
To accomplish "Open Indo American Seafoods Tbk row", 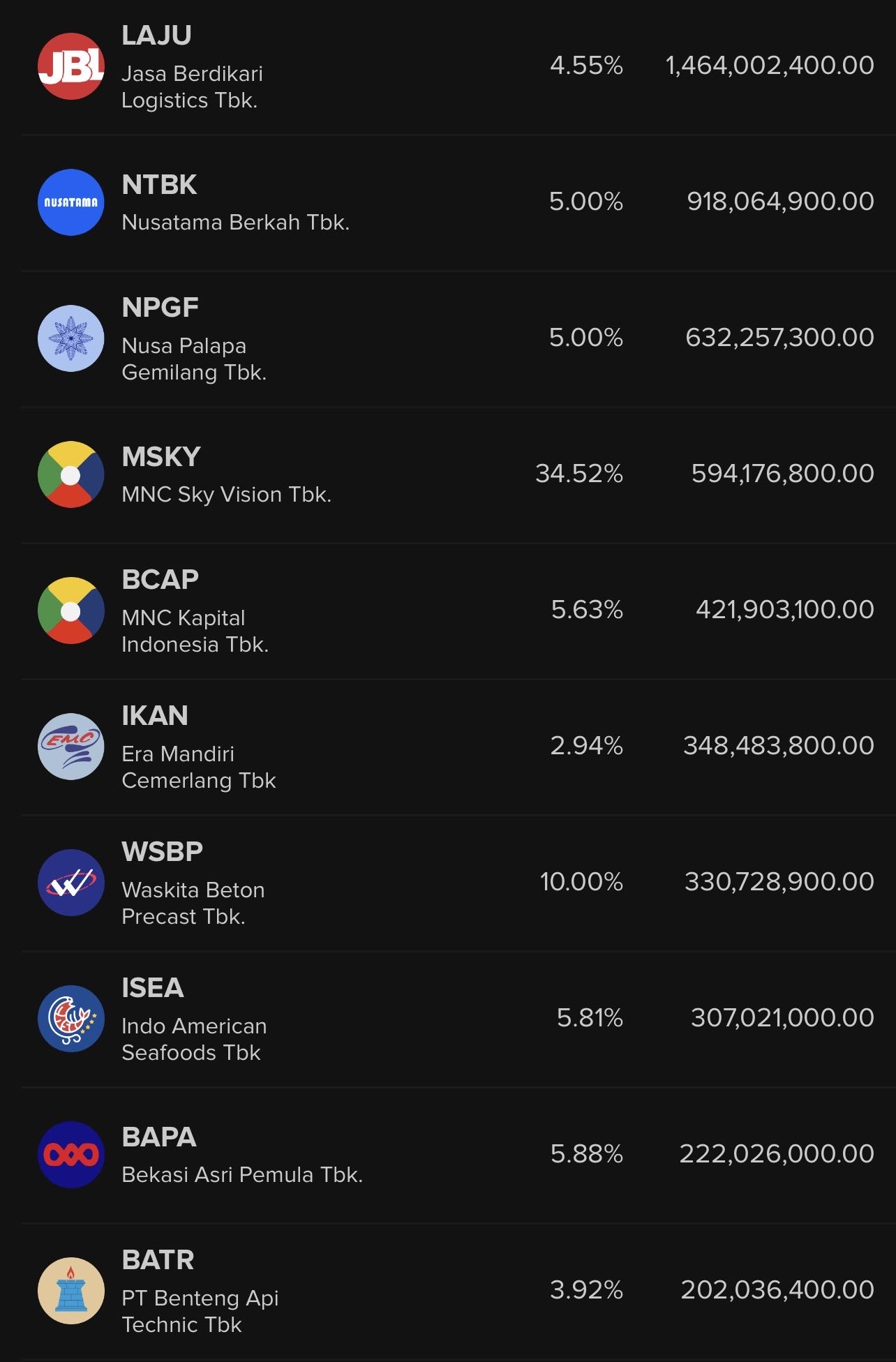I will click(x=458, y=1019).
